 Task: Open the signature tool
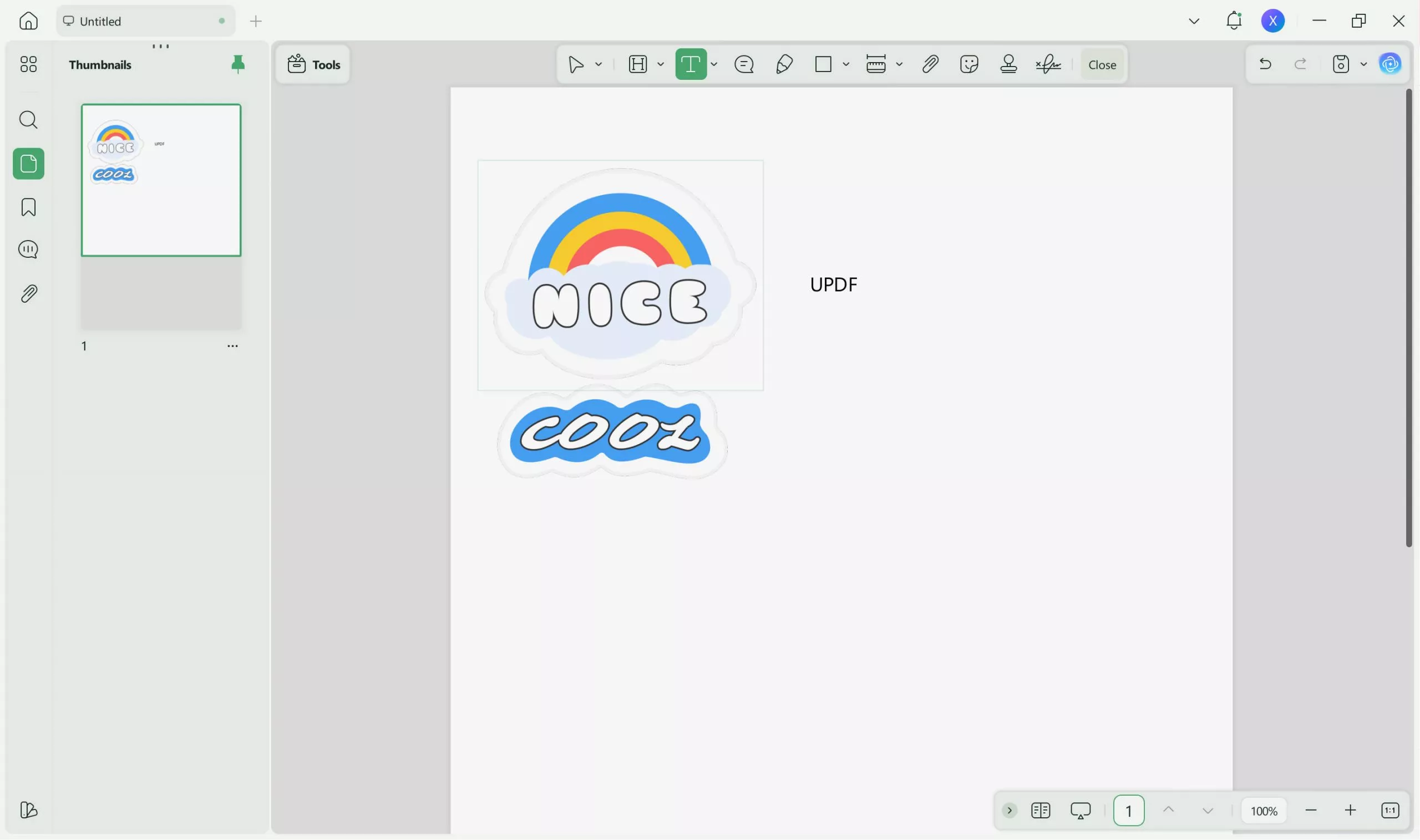1048,63
